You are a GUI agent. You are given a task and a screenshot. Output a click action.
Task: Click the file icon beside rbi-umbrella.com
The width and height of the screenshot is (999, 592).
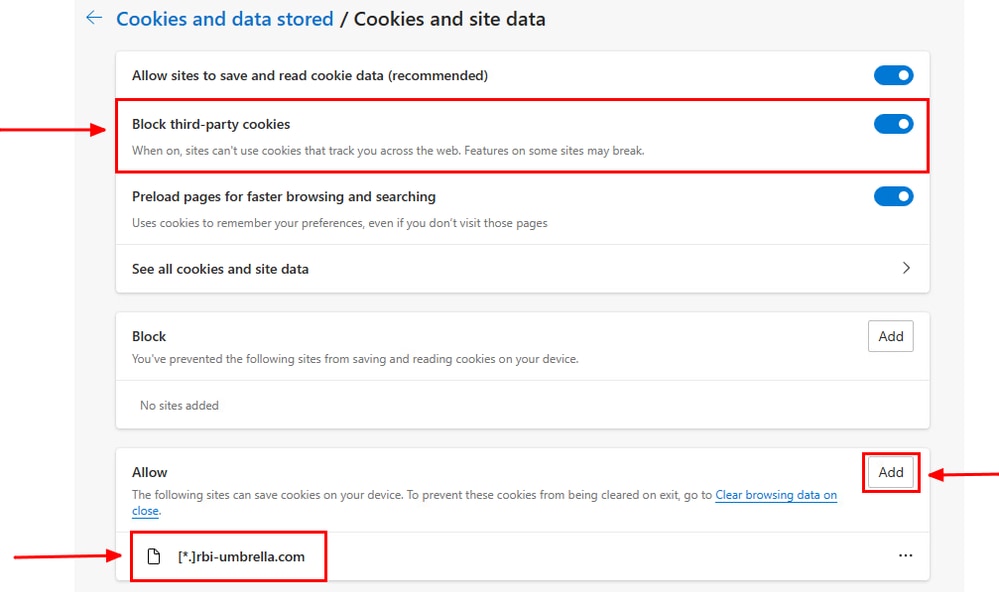154,556
